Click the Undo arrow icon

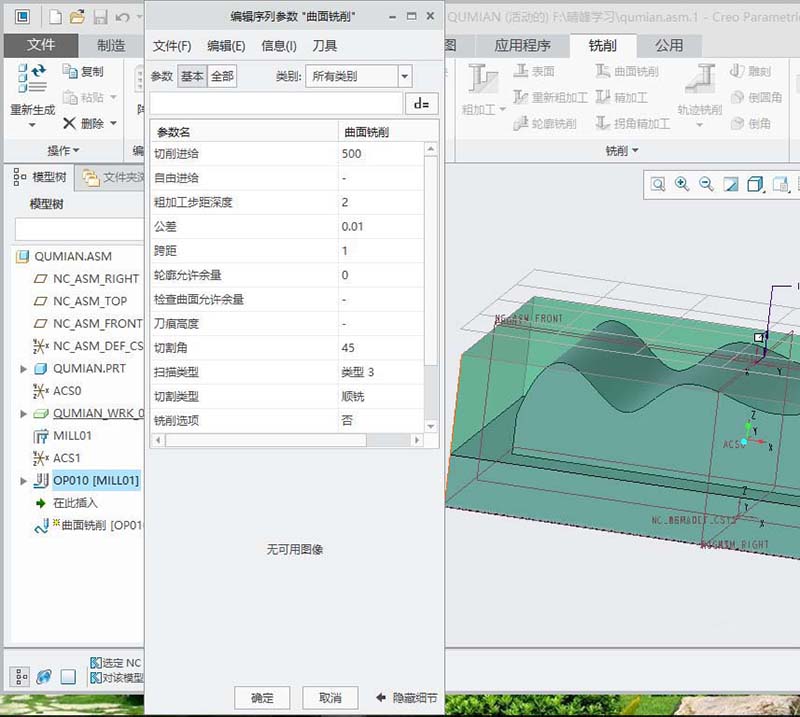pyautogui.click(x=122, y=18)
